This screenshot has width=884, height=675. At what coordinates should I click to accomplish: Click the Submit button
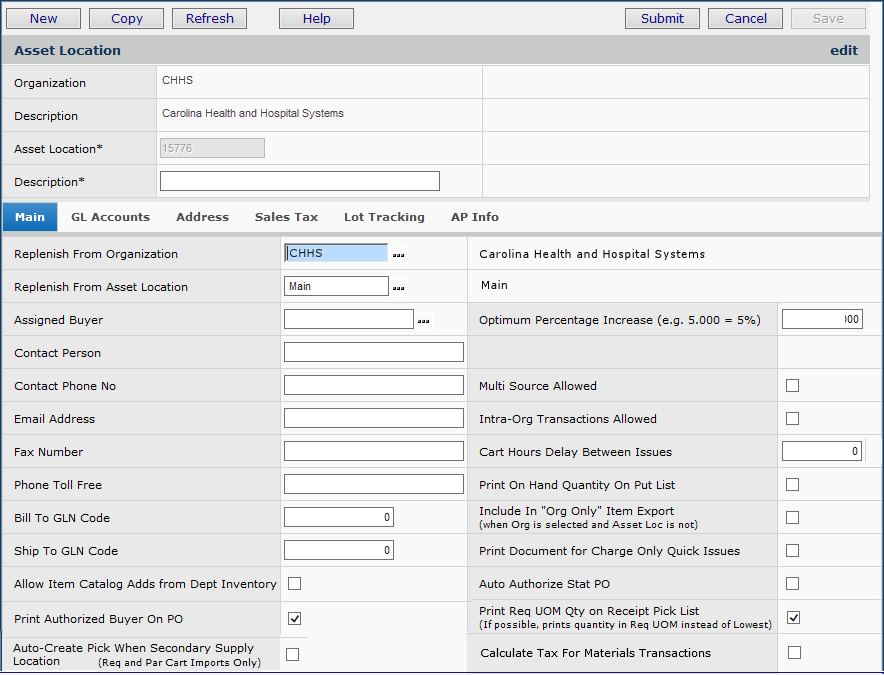tap(662, 18)
